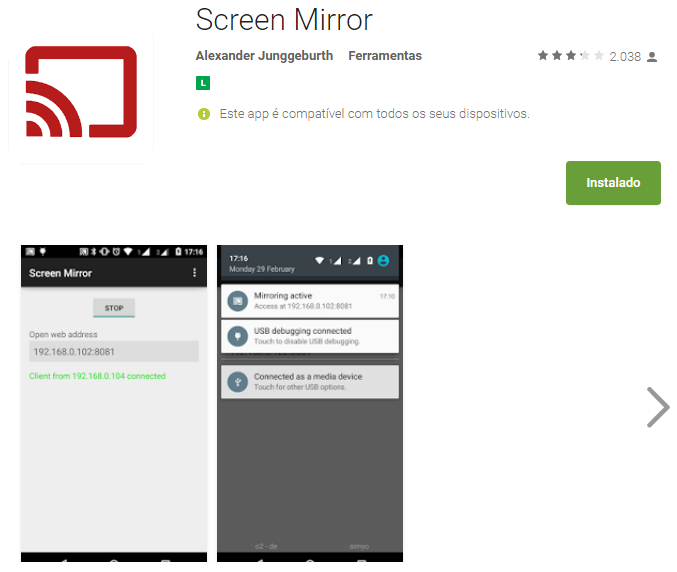Click the star rating display
Viewport: 677px width, 572px height.
pyautogui.click(x=570, y=56)
